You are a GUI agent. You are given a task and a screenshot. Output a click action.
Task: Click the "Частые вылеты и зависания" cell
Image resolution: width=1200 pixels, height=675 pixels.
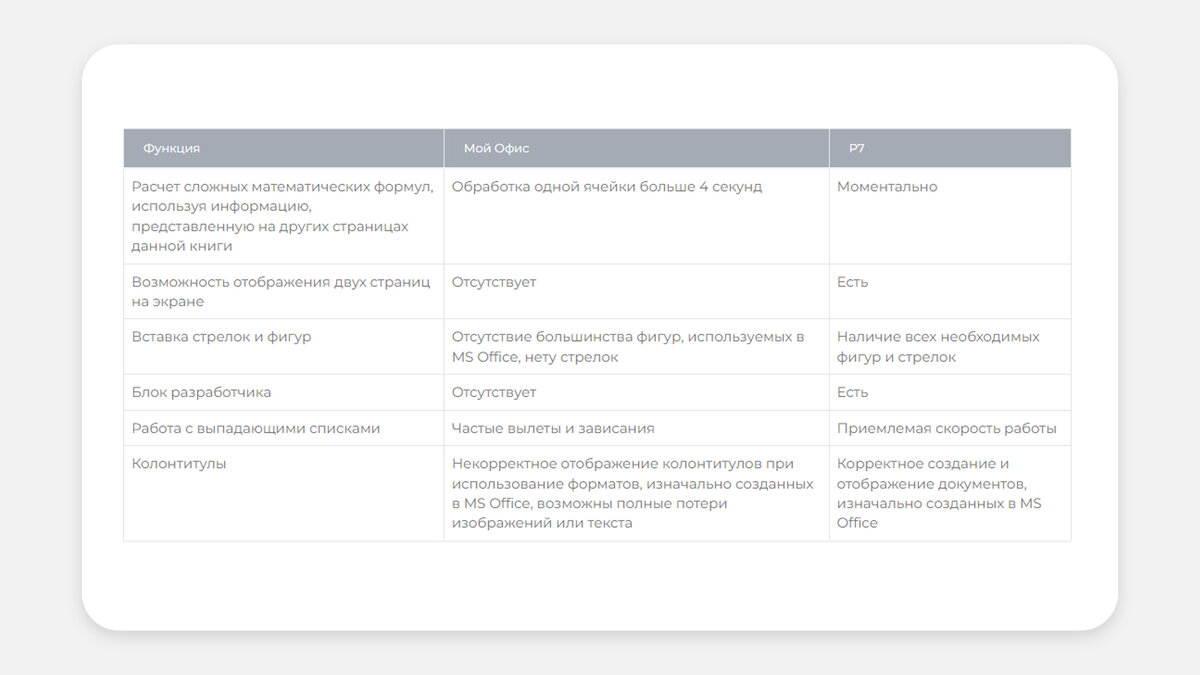coord(636,428)
